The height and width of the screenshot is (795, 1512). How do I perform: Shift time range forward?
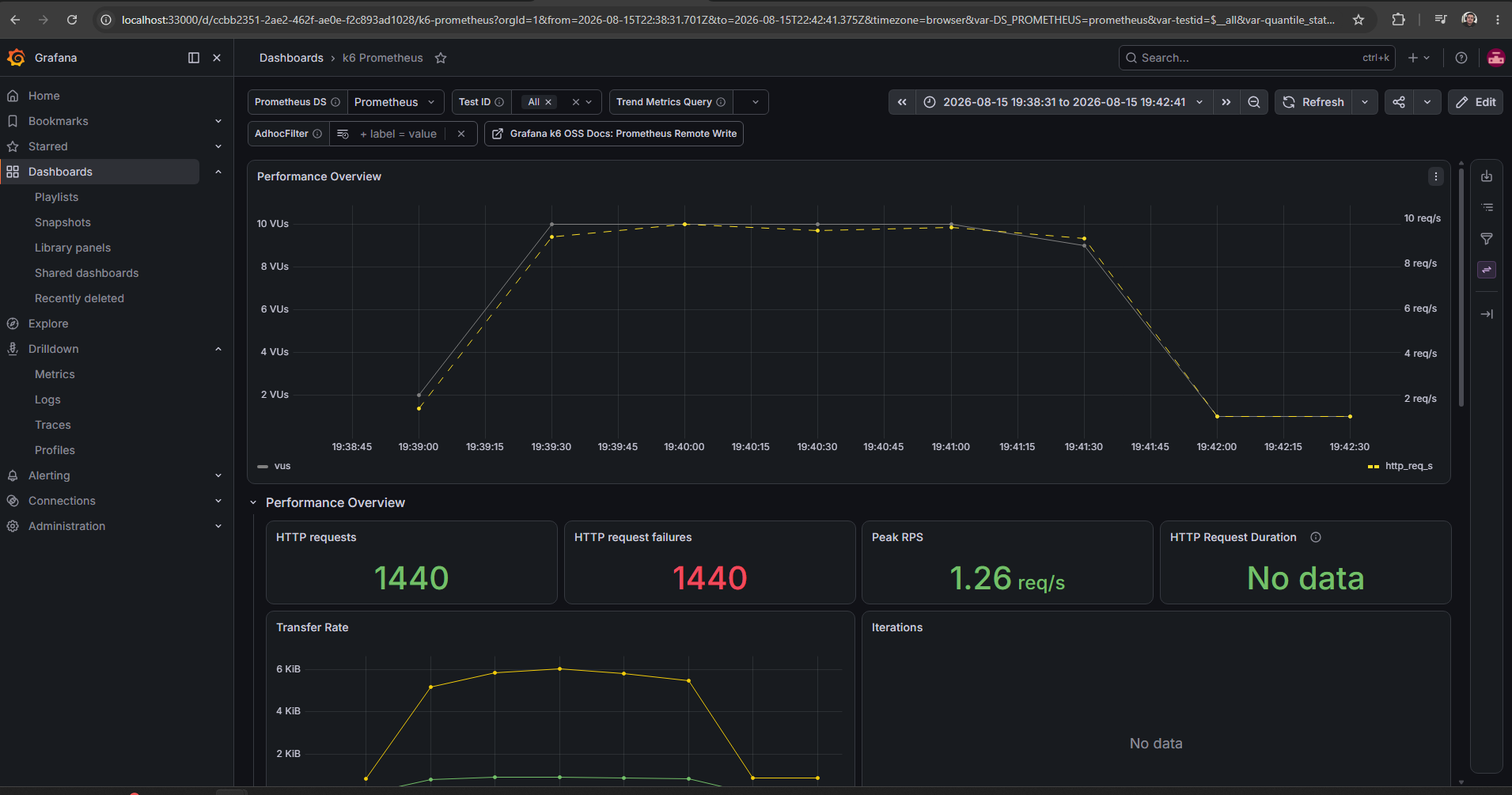1226,102
